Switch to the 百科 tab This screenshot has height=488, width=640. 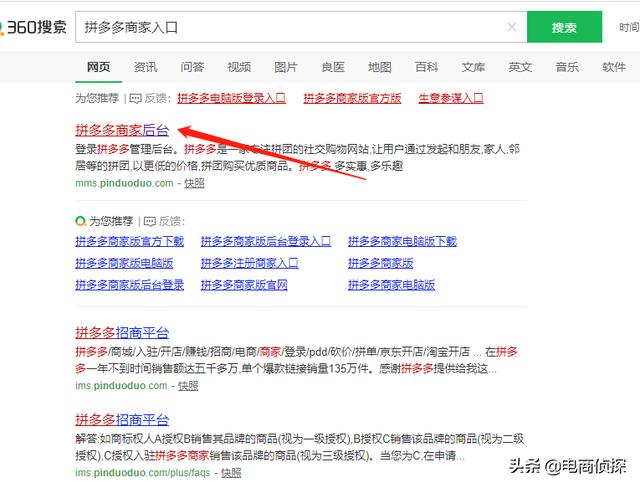427,67
